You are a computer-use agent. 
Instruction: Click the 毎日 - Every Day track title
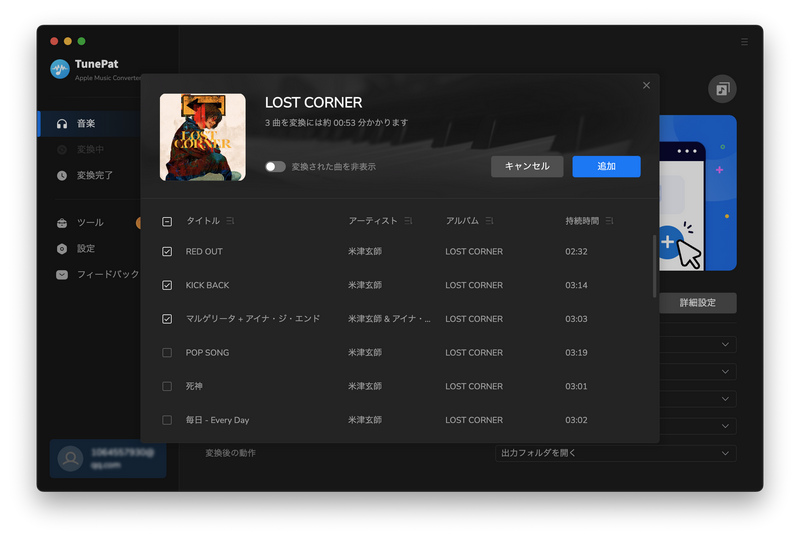tap(217, 420)
